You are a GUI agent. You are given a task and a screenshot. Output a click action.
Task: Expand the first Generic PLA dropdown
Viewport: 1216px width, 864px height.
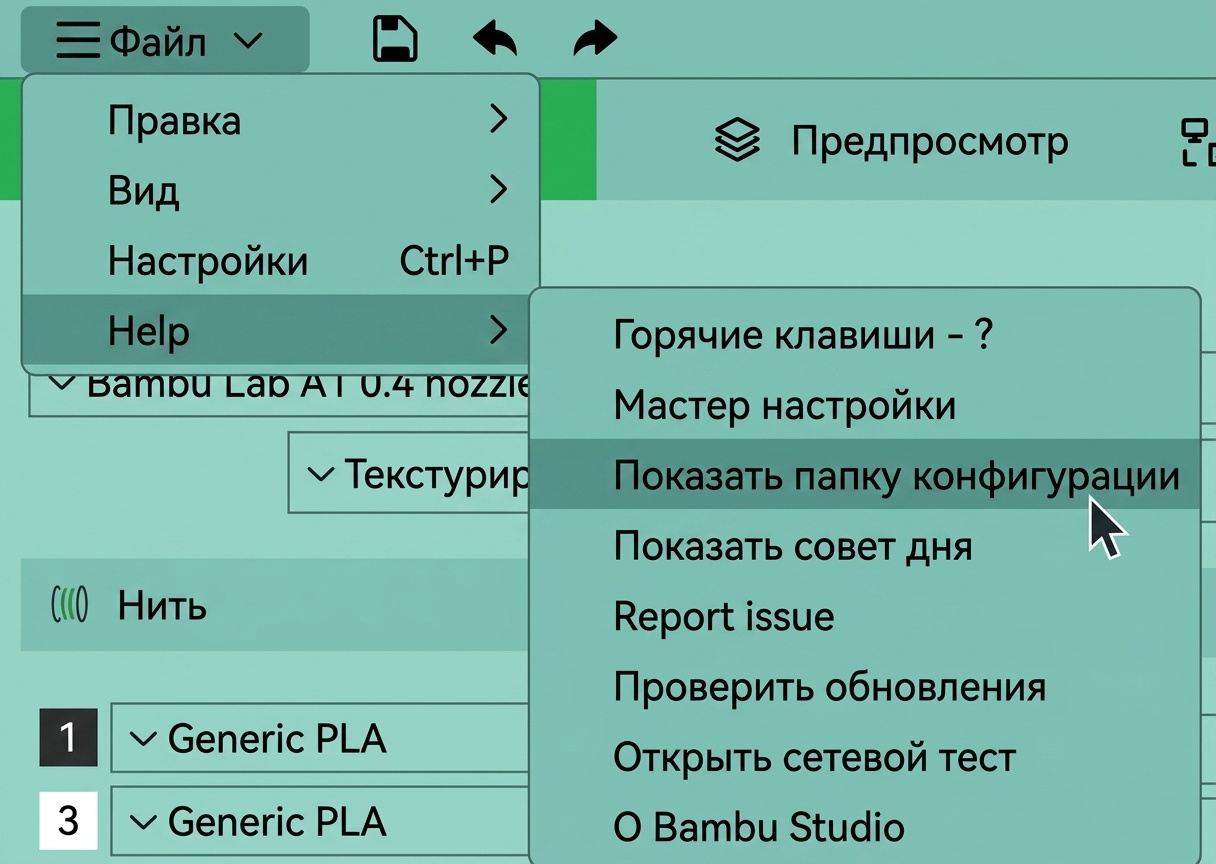pyautogui.click(x=320, y=738)
